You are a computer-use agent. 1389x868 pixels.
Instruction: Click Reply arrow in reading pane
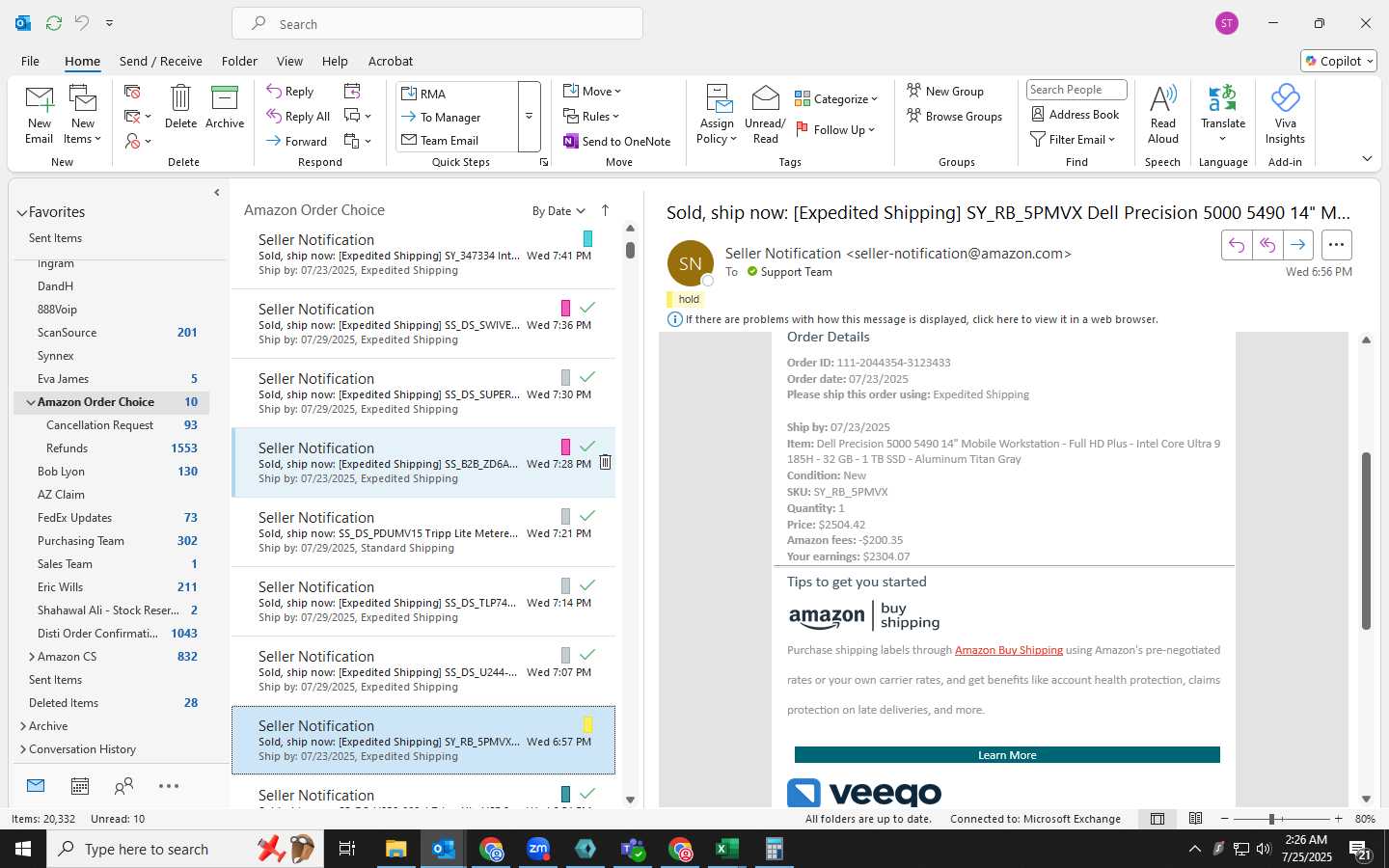click(1237, 245)
